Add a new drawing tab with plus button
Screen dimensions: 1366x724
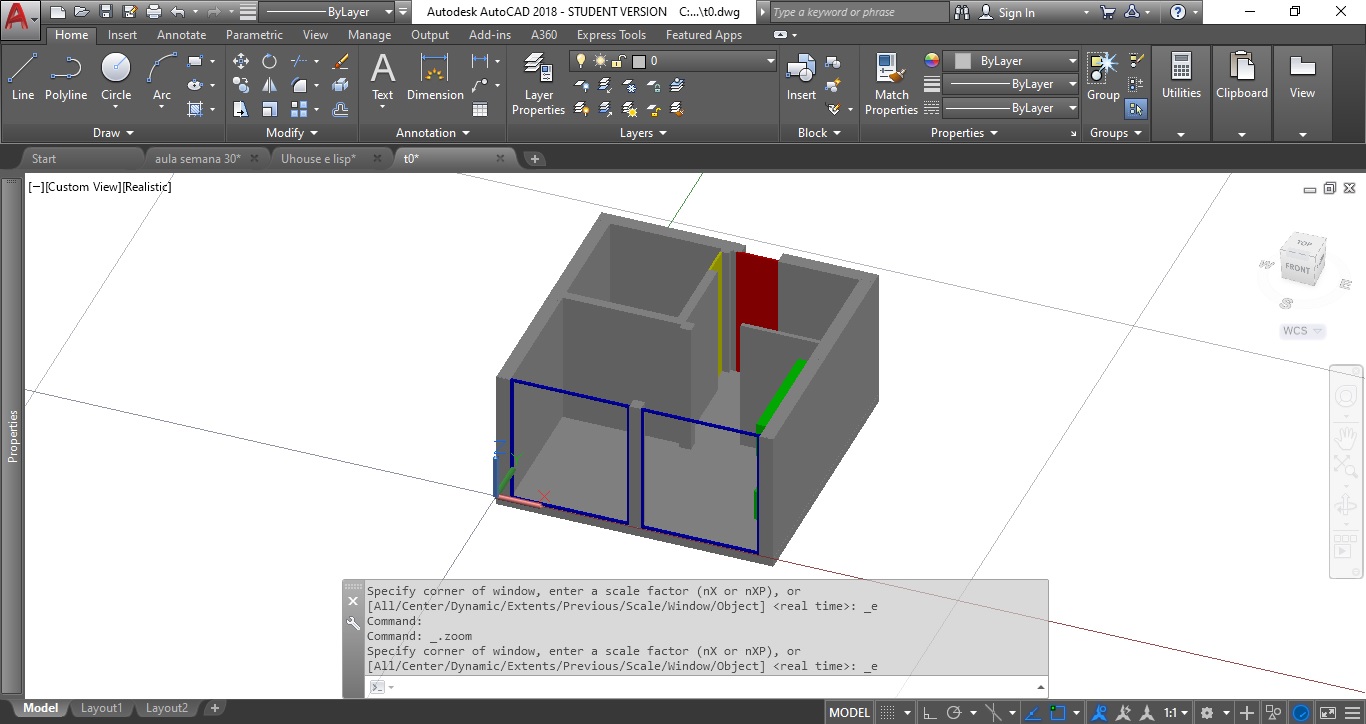pos(535,158)
